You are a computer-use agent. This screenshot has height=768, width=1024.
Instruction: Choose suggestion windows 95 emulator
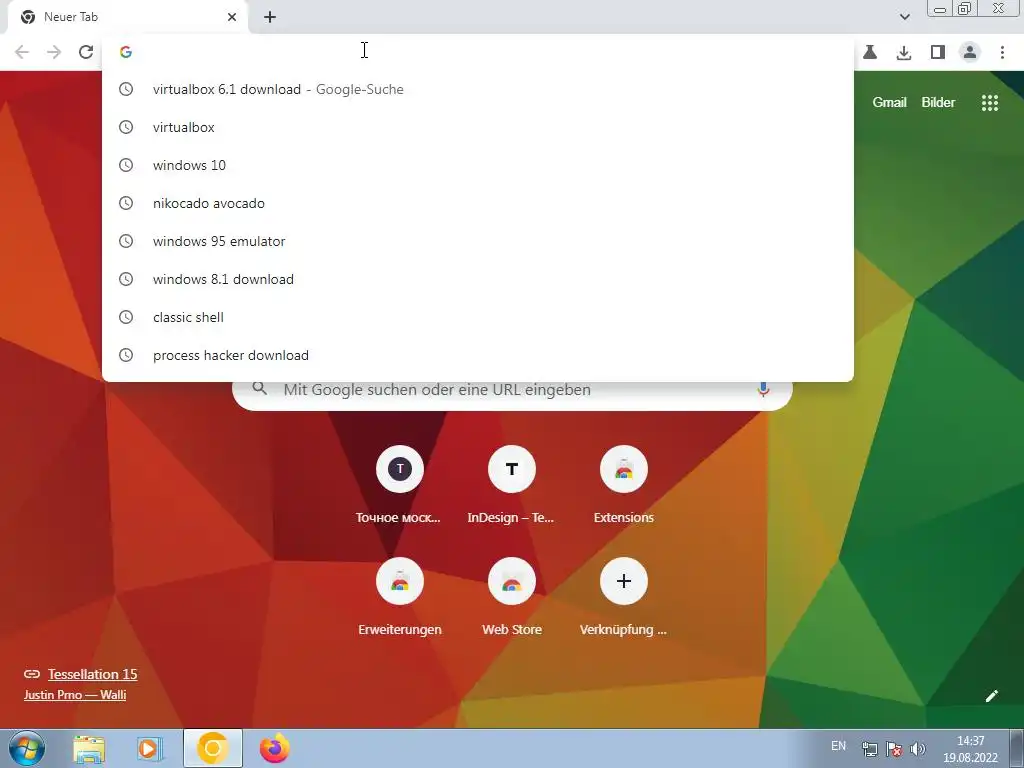pos(477,241)
